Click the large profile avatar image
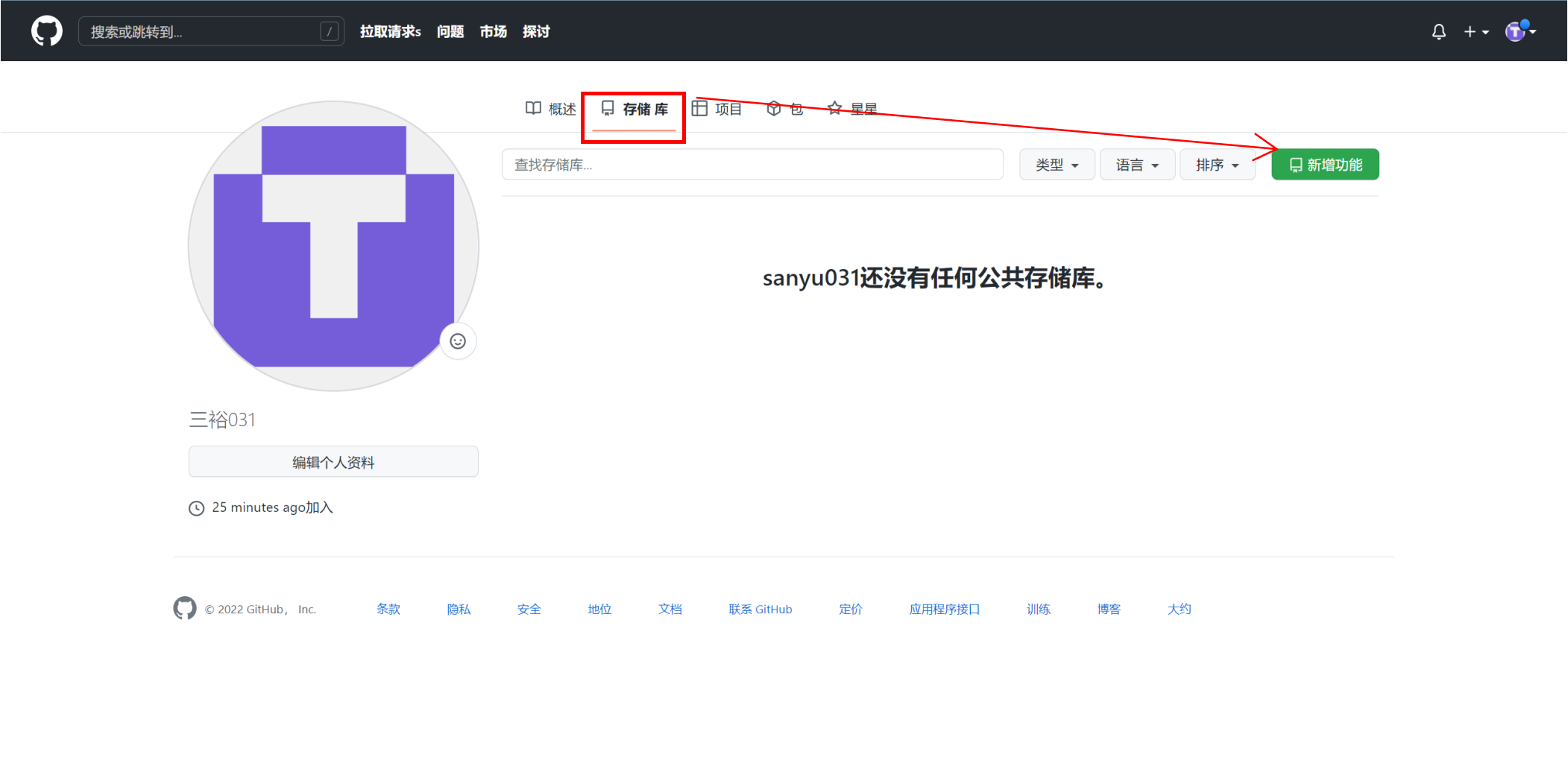This screenshot has width=1568, height=775. point(333,246)
